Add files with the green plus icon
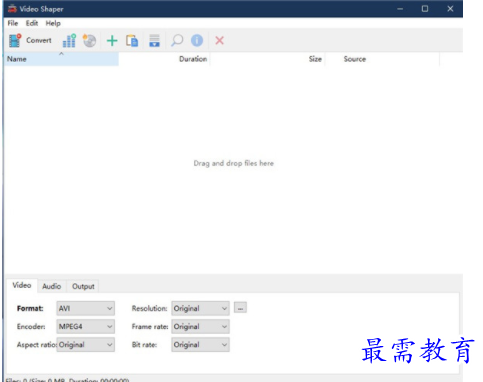 click(x=112, y=41)
